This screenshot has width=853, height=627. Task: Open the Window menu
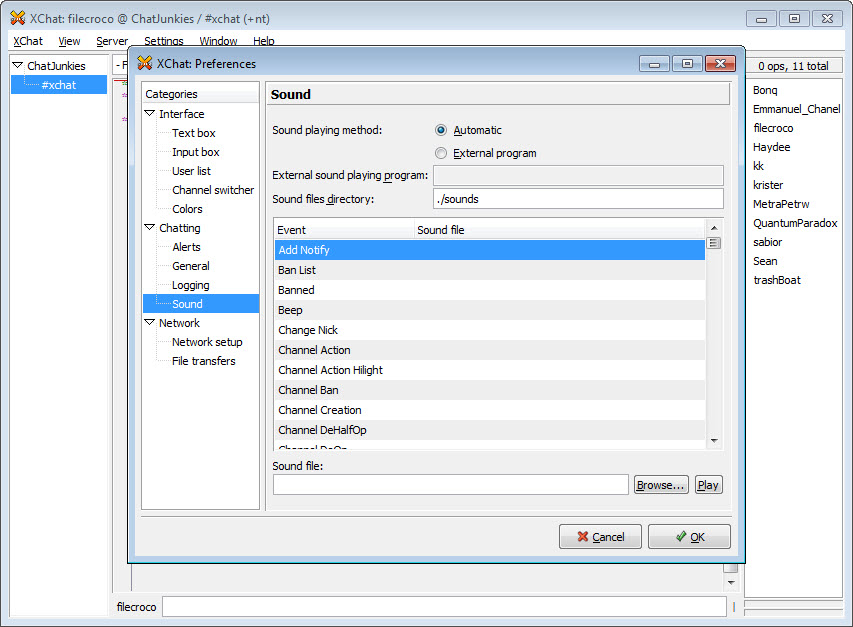(218, 41)
